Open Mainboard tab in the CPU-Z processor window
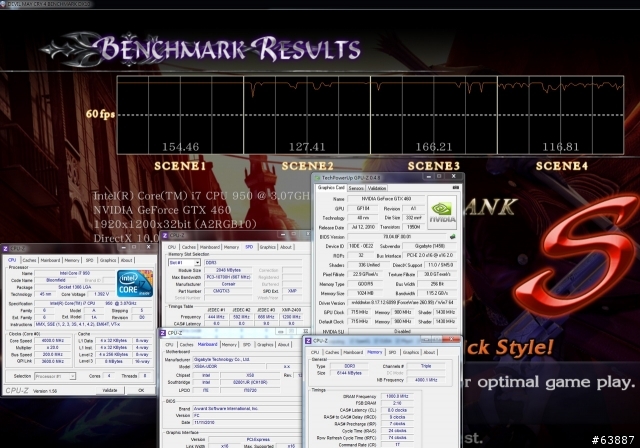 click(50, 260)
